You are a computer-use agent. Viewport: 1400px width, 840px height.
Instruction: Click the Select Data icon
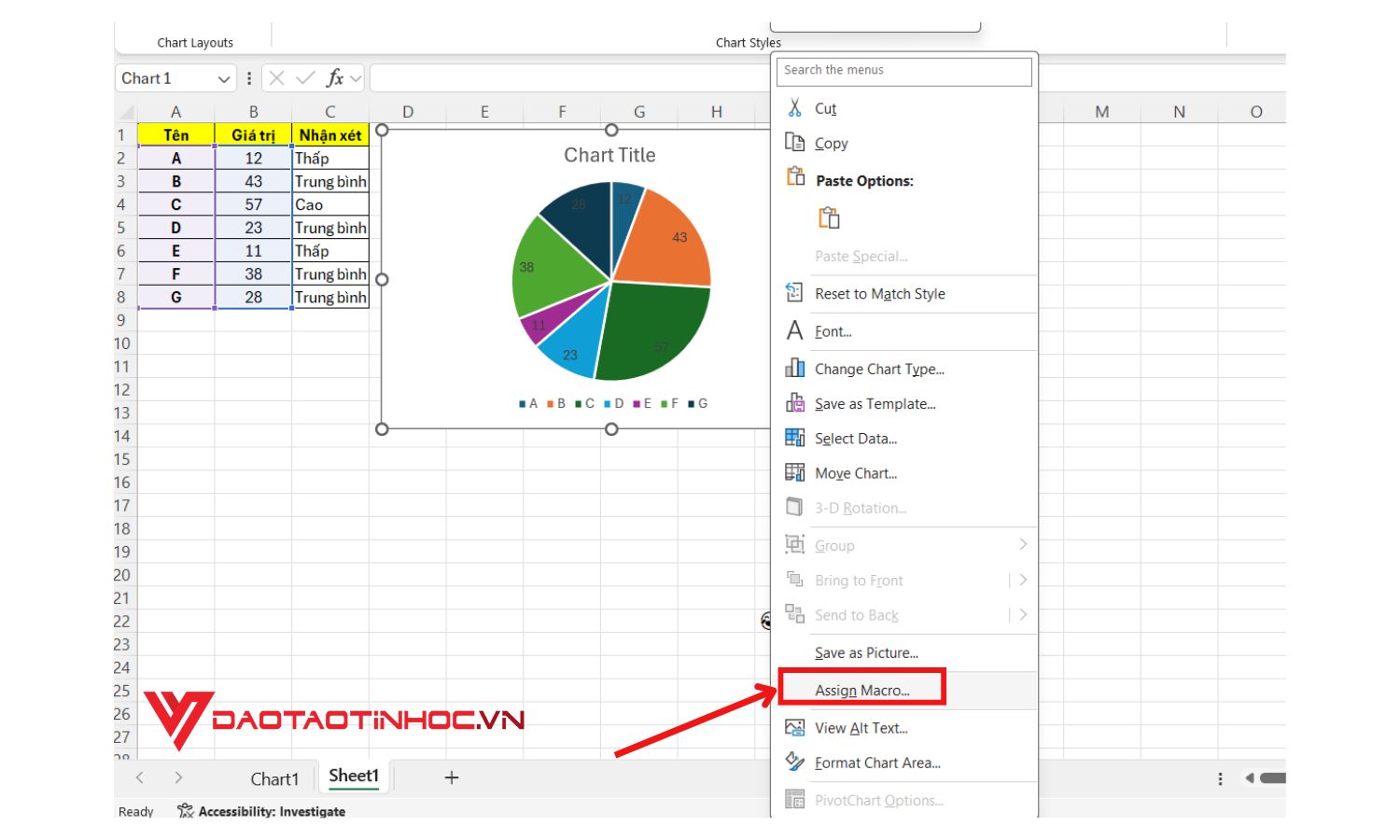[795, 438]
